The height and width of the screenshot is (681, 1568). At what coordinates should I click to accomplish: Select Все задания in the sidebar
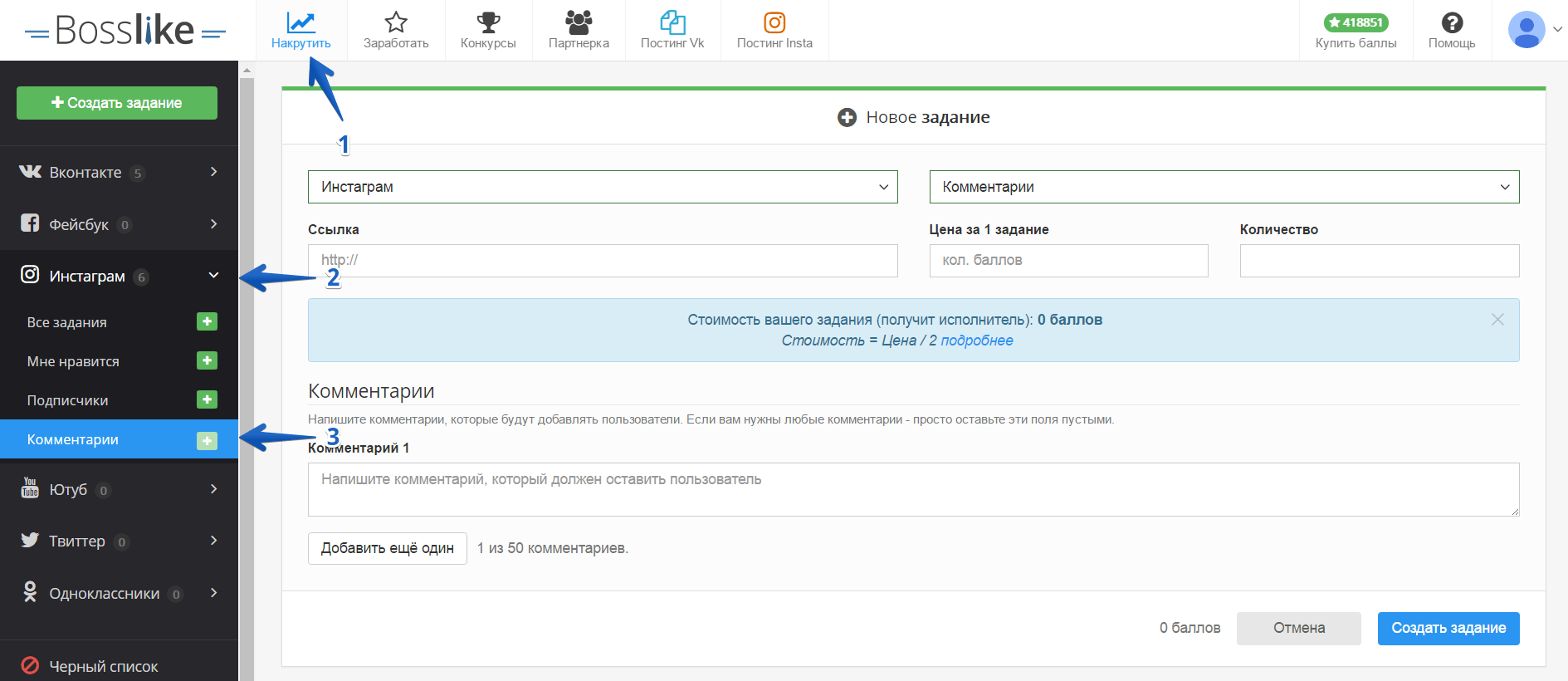67,322
